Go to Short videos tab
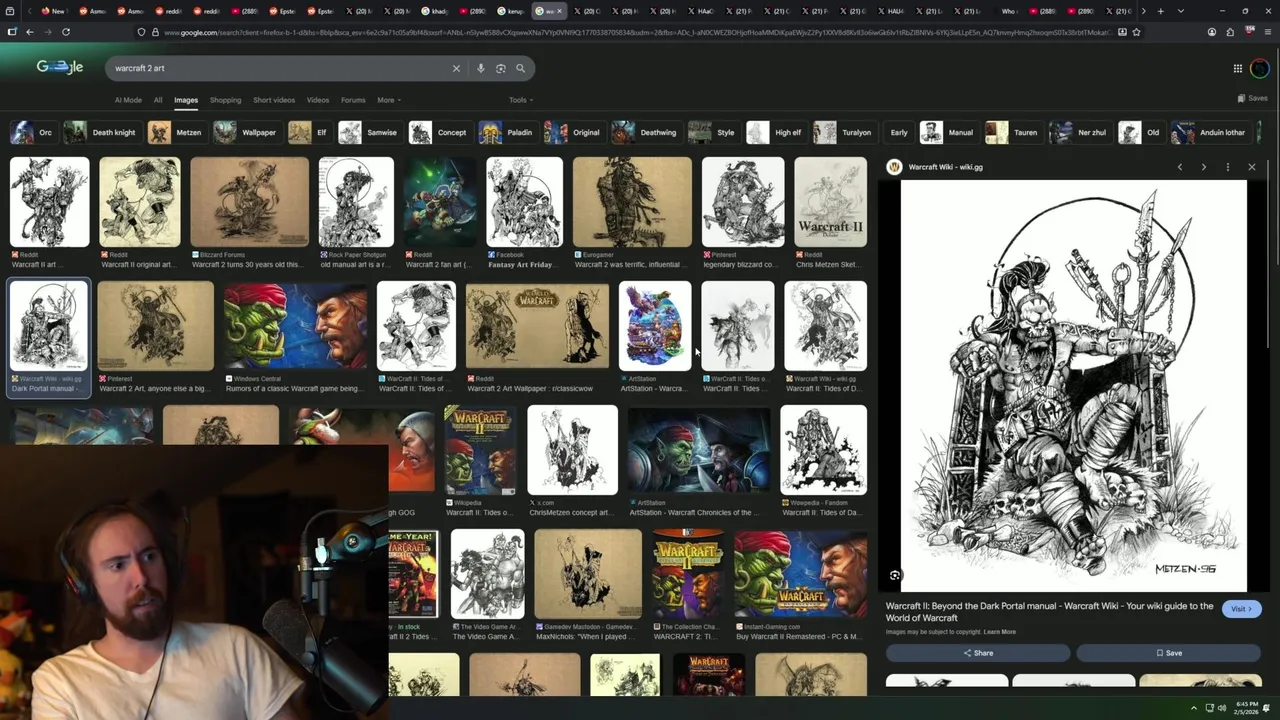Screen dimensions: 1280x720 [274, 100]
